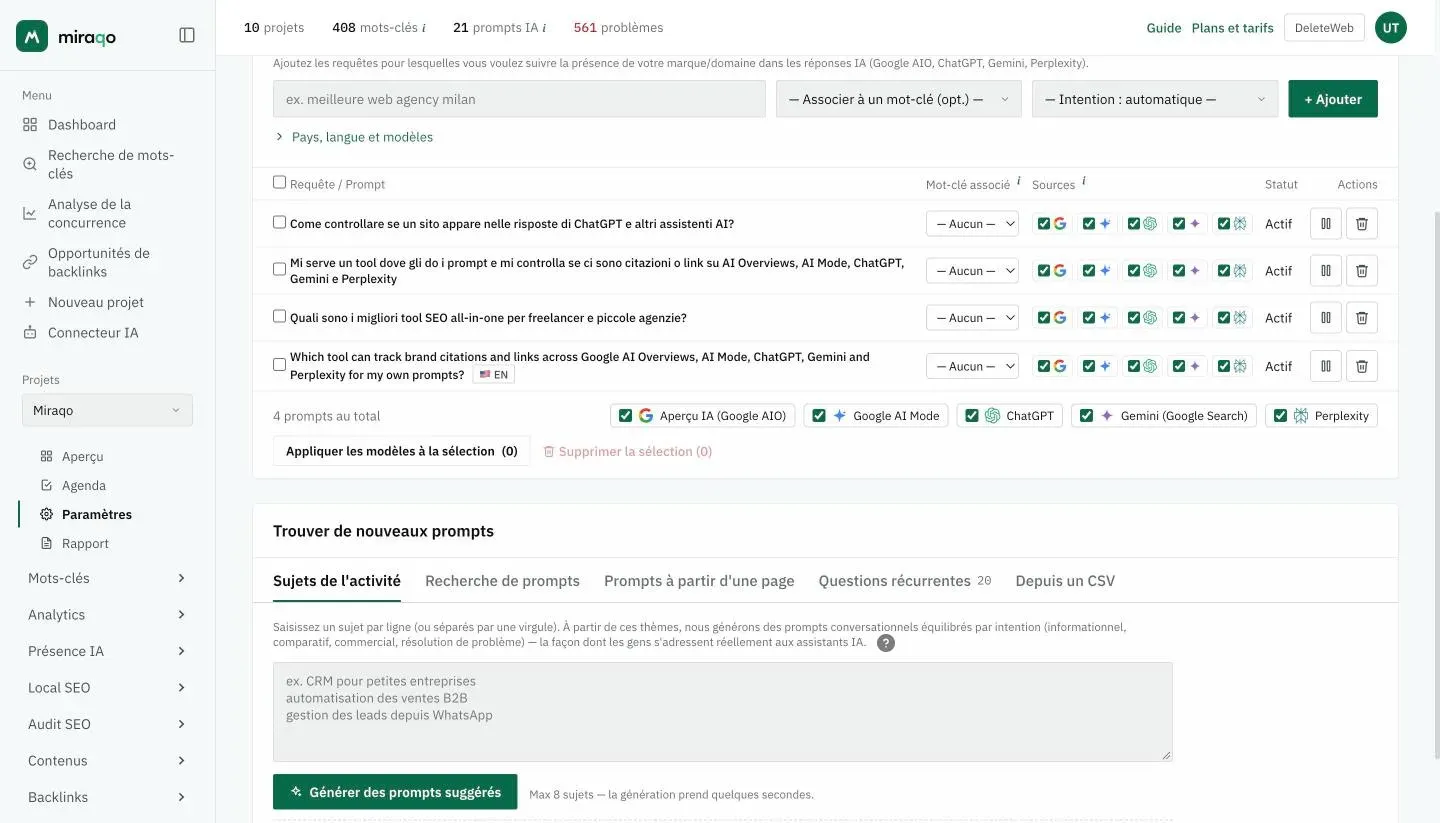This screenshot has height=823, width=1440.
Task: Open the UT user avatar
Action: (1391, 28)
